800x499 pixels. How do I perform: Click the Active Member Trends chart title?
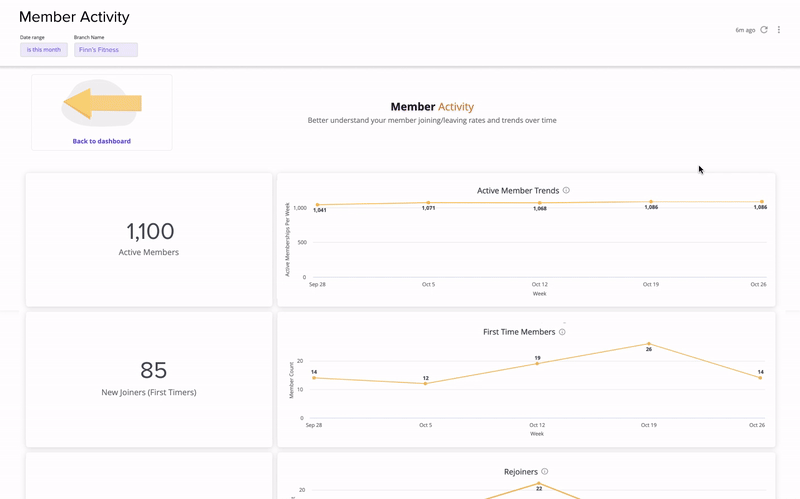tap(518, 190)
